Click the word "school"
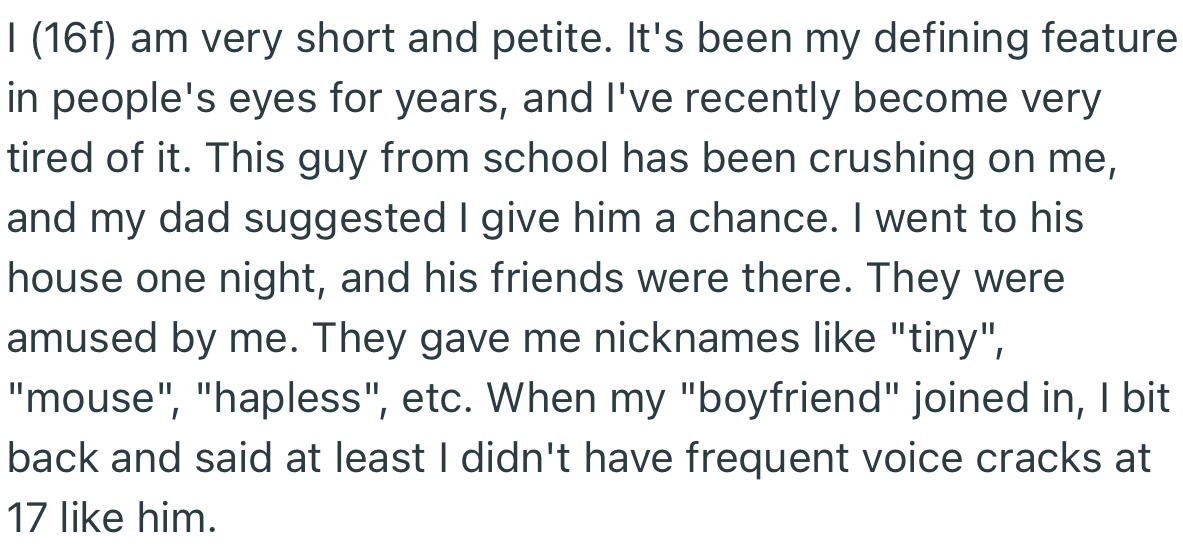Image resolution: width=1183 pixels, height=546 pixels. [x=545, y=158]
